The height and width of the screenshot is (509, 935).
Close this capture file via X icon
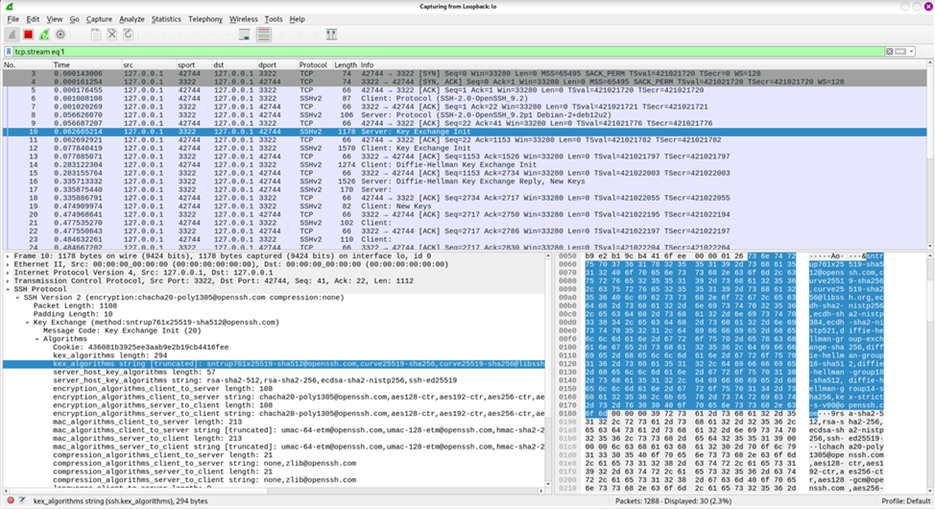112,35
